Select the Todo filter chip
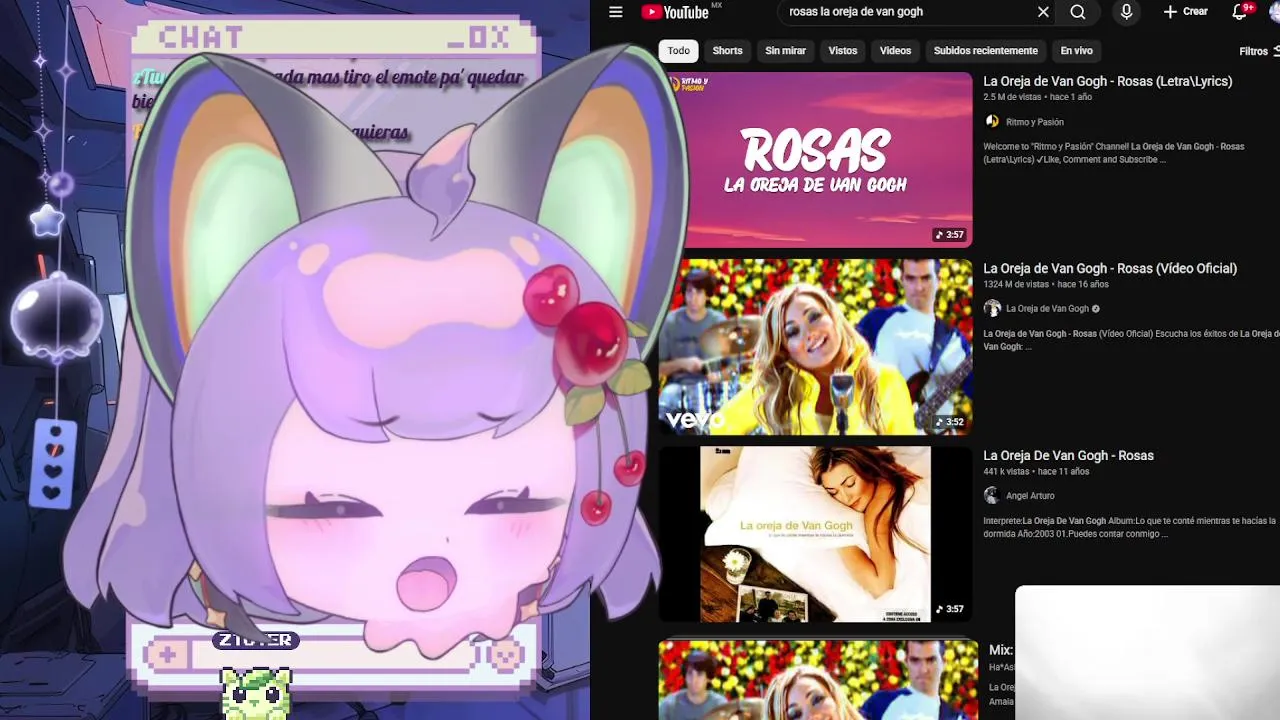This screenshot has width=1280, height=720. click(679, 51)
